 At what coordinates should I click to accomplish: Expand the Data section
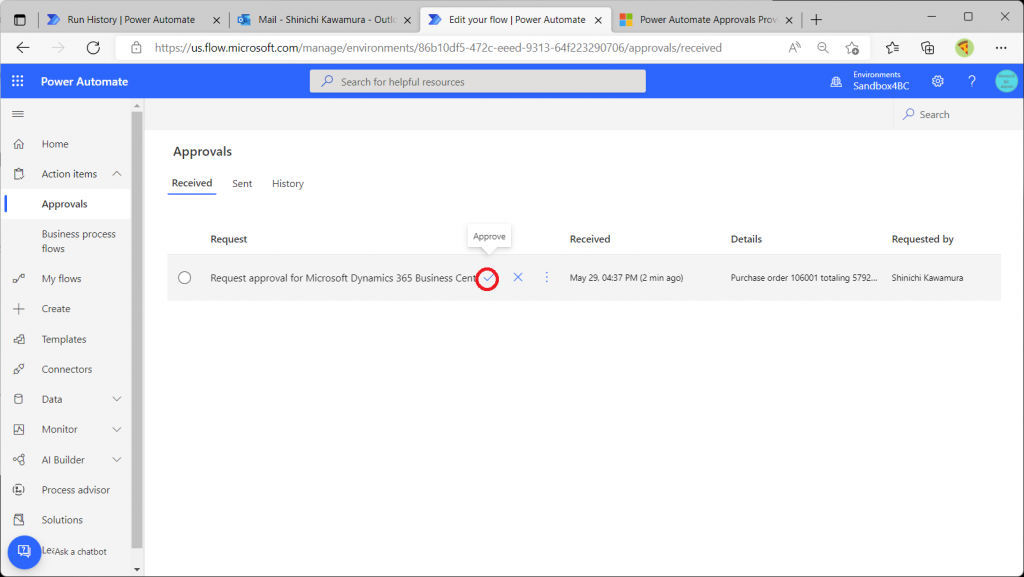(x=117, y=399)
